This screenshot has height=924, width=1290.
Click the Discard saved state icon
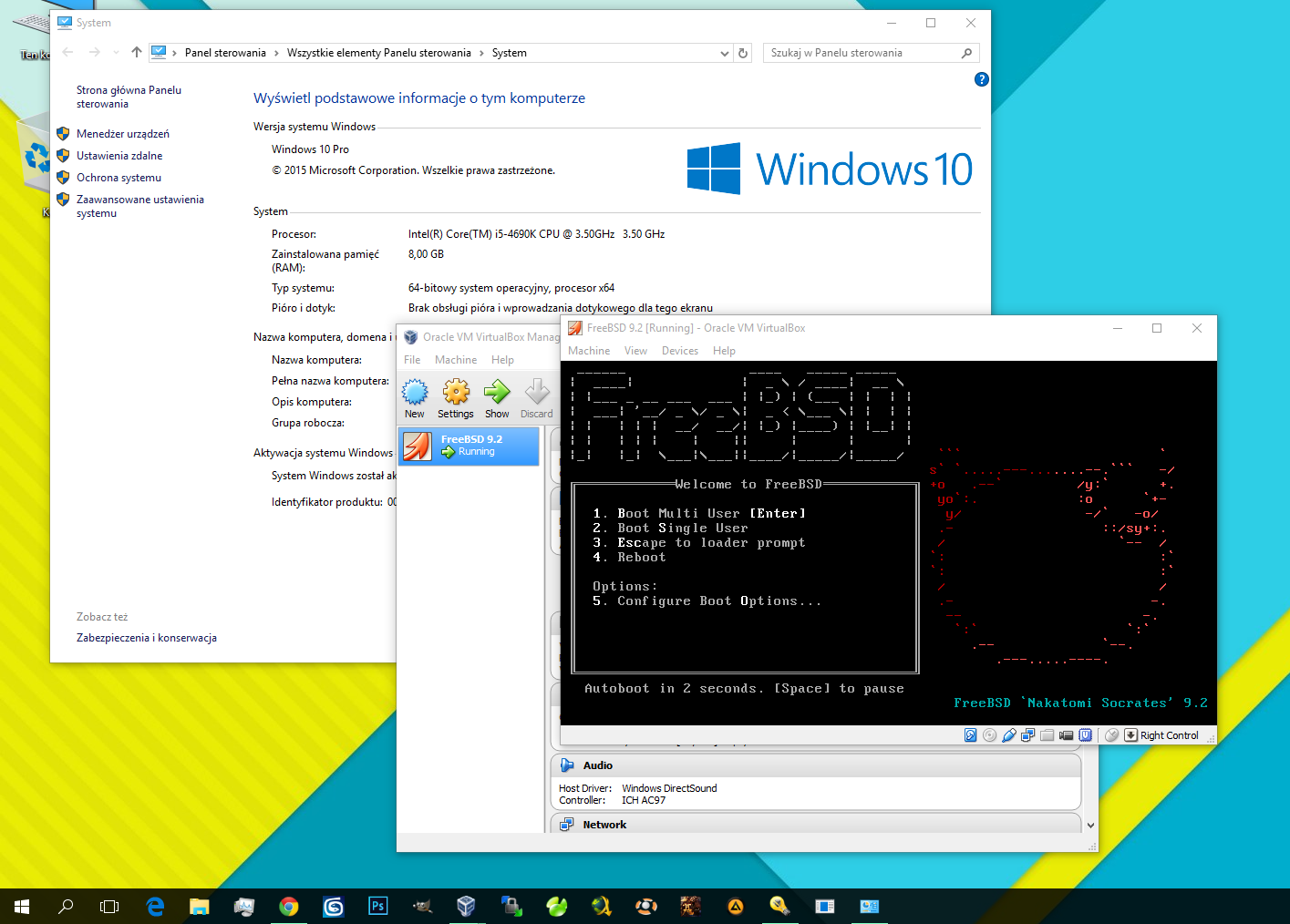[x=537, y=393]
